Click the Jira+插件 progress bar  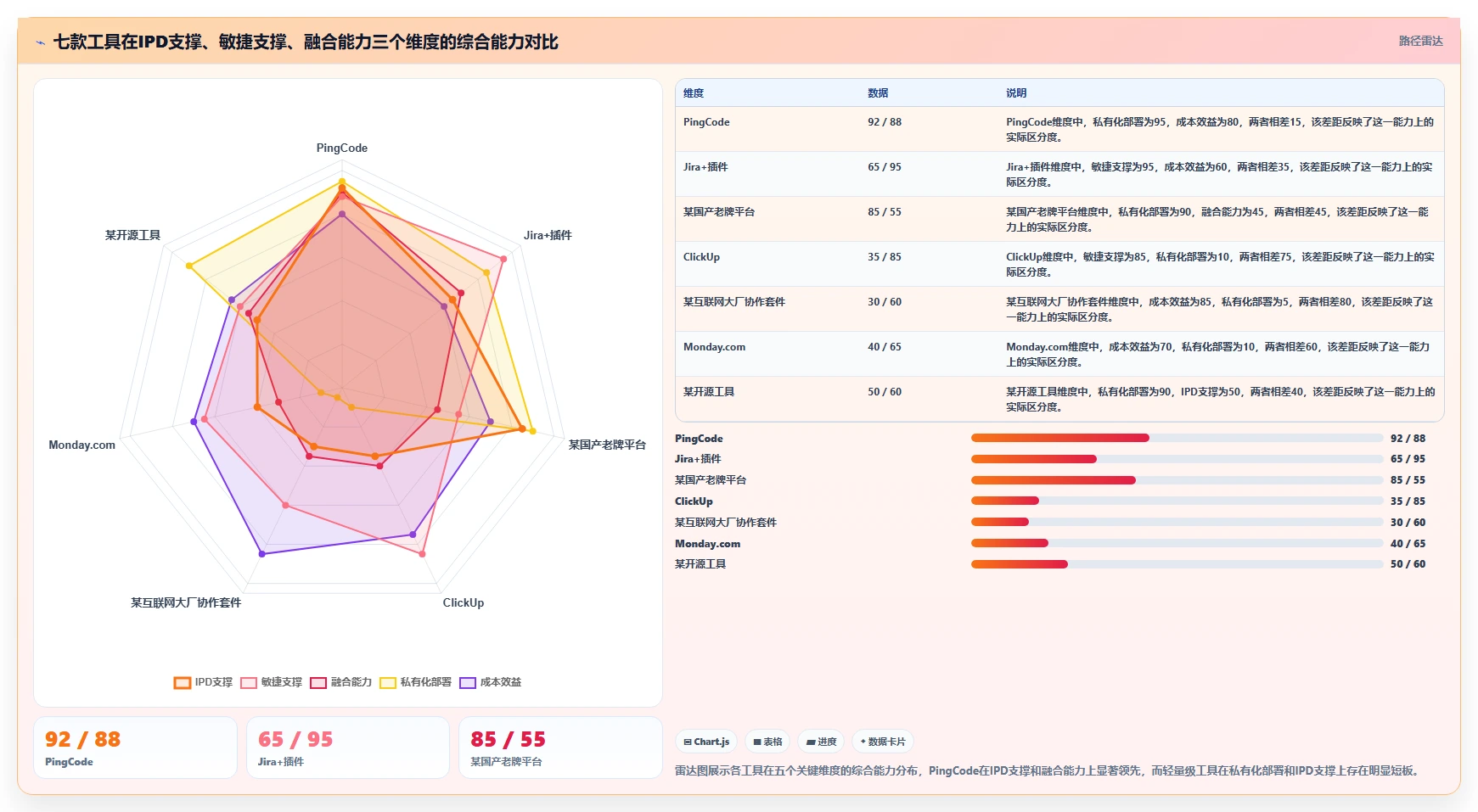1177,459
